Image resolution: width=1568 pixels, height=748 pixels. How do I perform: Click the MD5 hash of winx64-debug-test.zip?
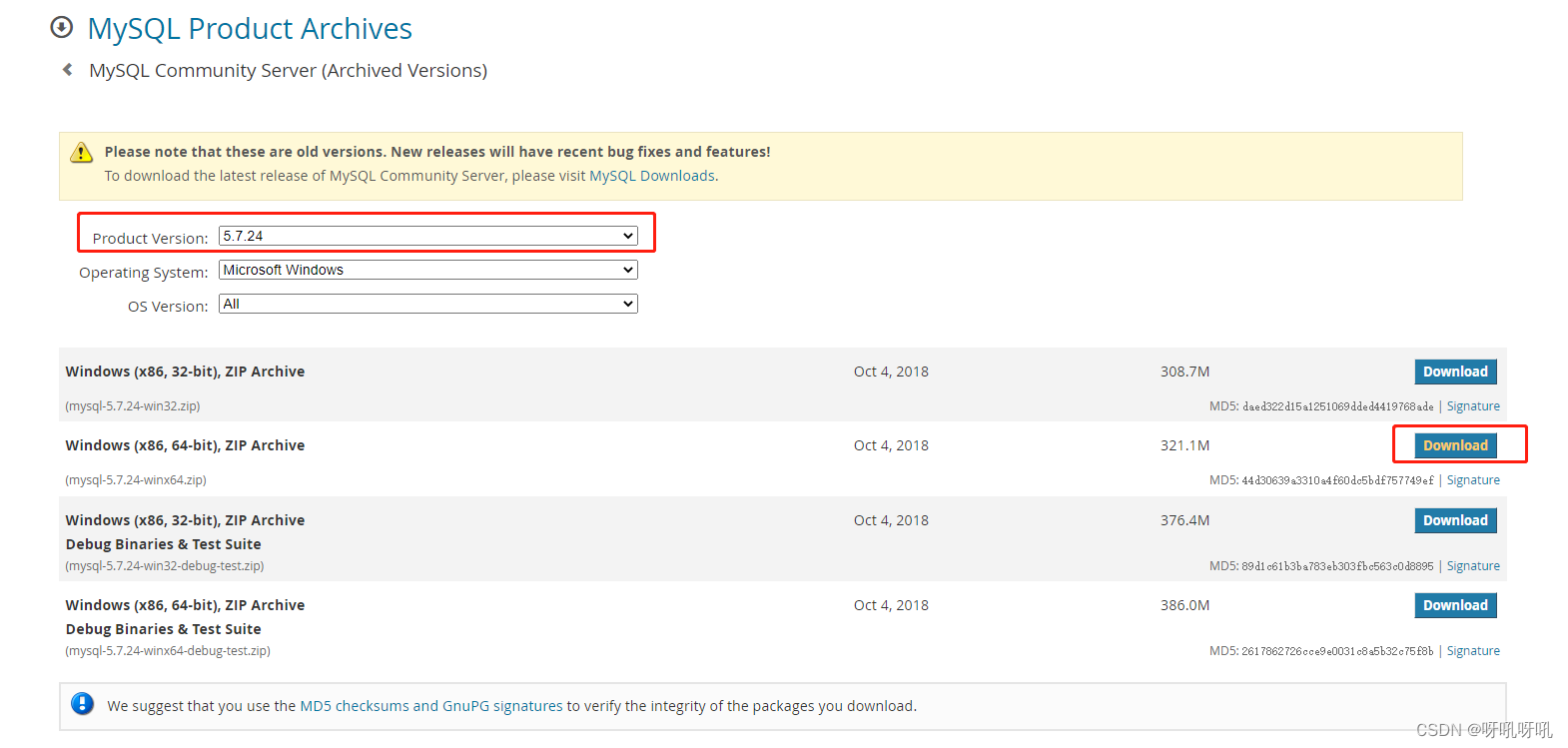click(1337, 651)
